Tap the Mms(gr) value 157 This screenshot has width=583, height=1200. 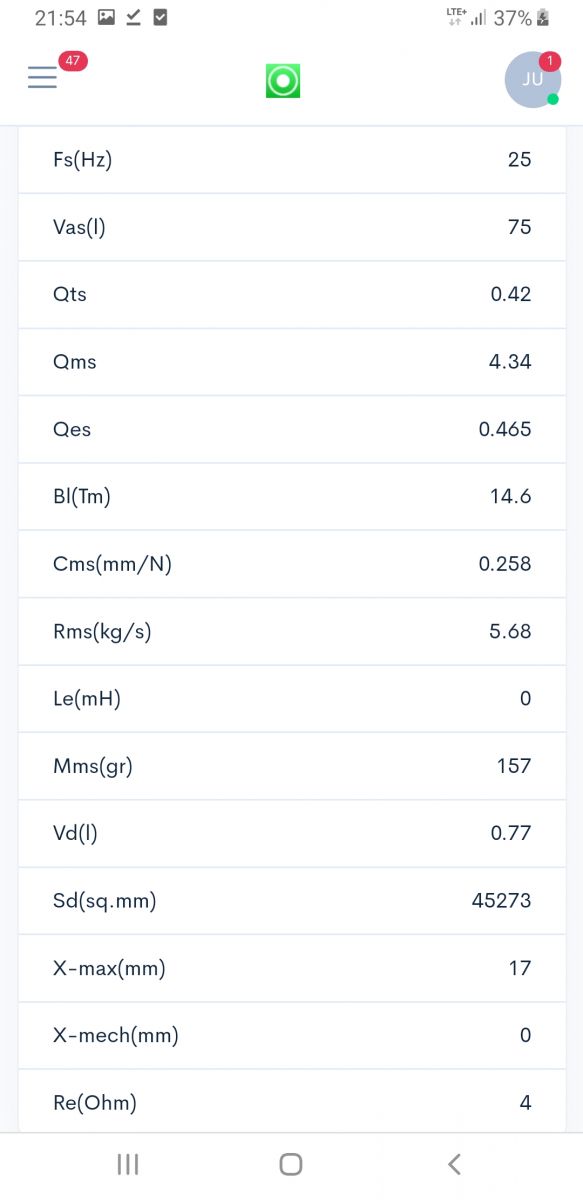[514, 766]
